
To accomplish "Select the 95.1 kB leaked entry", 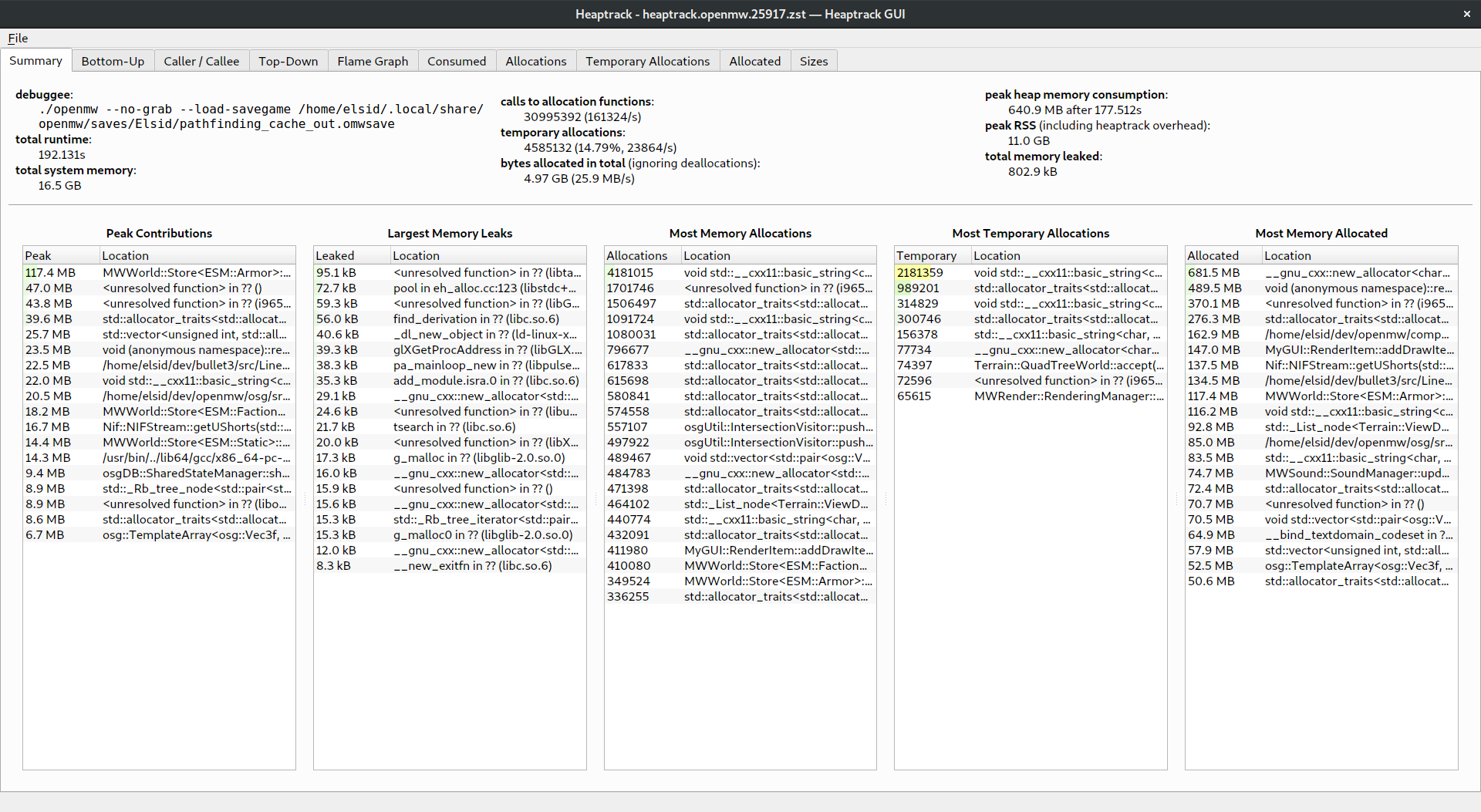I will [x=353, y=272].
